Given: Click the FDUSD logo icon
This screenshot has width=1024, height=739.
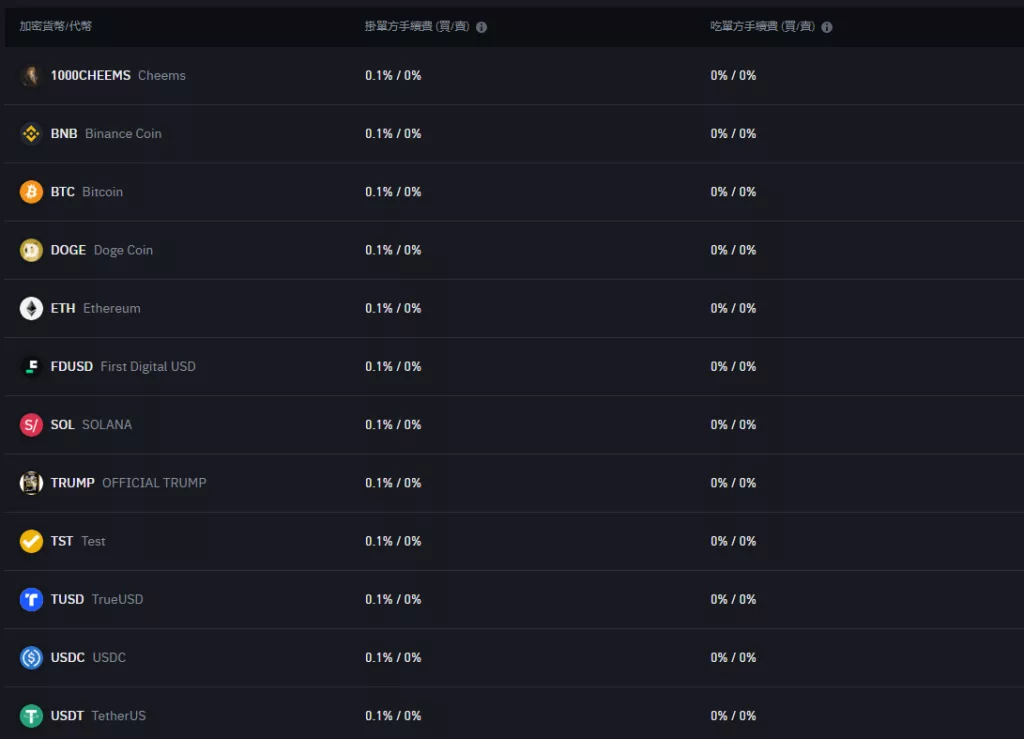Looking at the screenshot, I should pyautogui.click(x=31, y=367).
